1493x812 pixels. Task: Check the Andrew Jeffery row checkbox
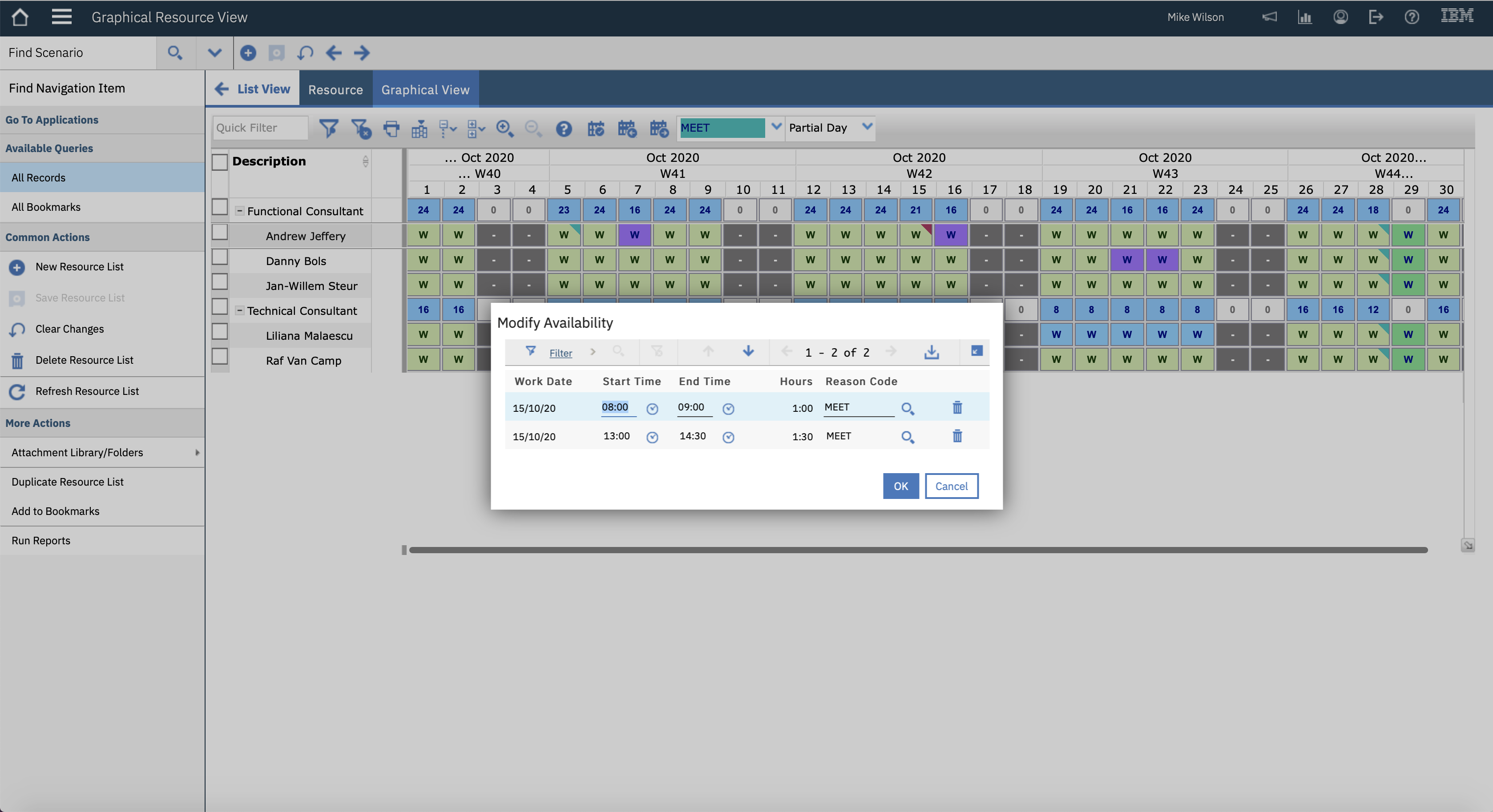(220, 232)
